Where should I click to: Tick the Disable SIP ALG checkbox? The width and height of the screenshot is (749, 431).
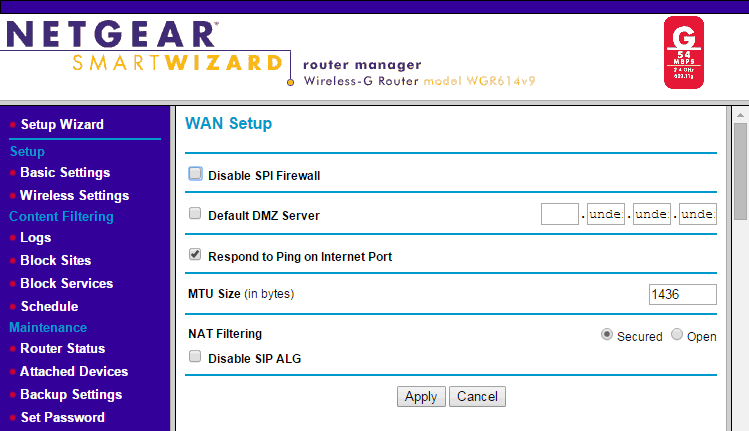click(196, 357)
